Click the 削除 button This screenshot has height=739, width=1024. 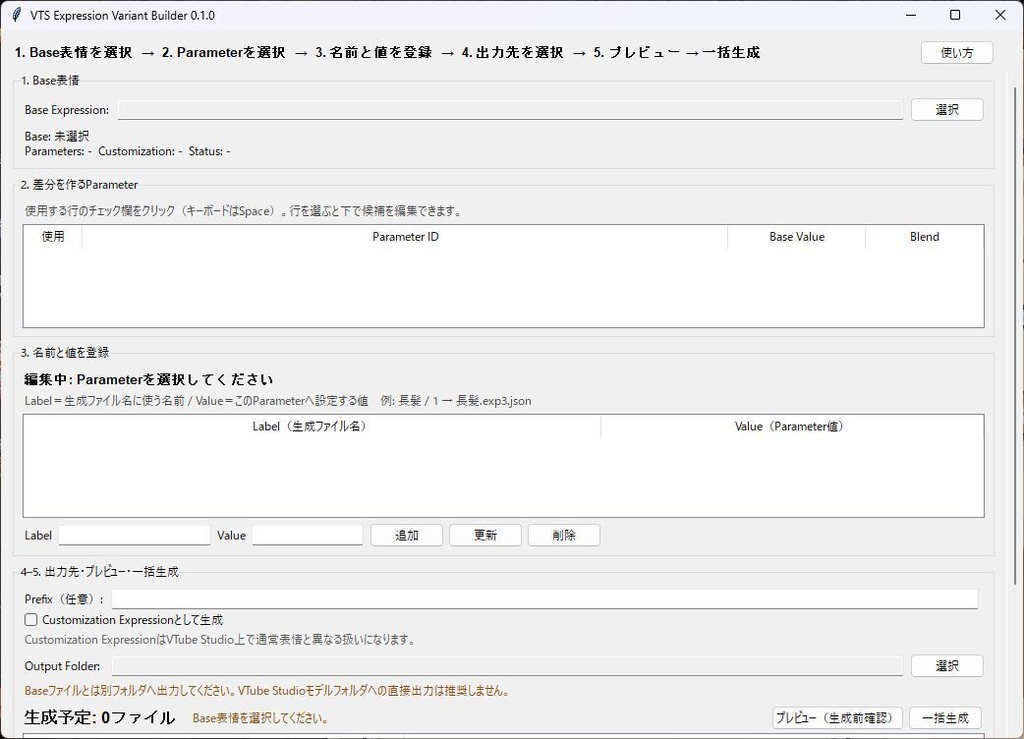[x=564, y=535]
